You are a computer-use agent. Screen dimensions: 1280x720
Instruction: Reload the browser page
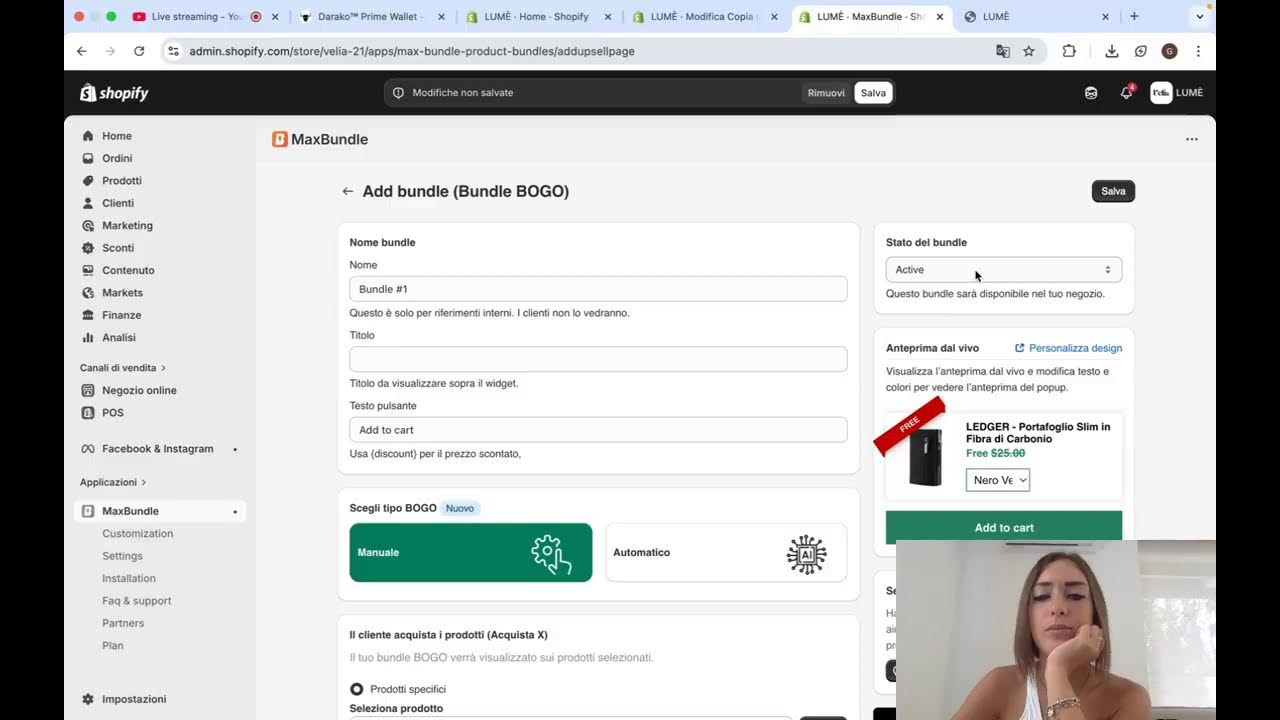tap(139, 51)
